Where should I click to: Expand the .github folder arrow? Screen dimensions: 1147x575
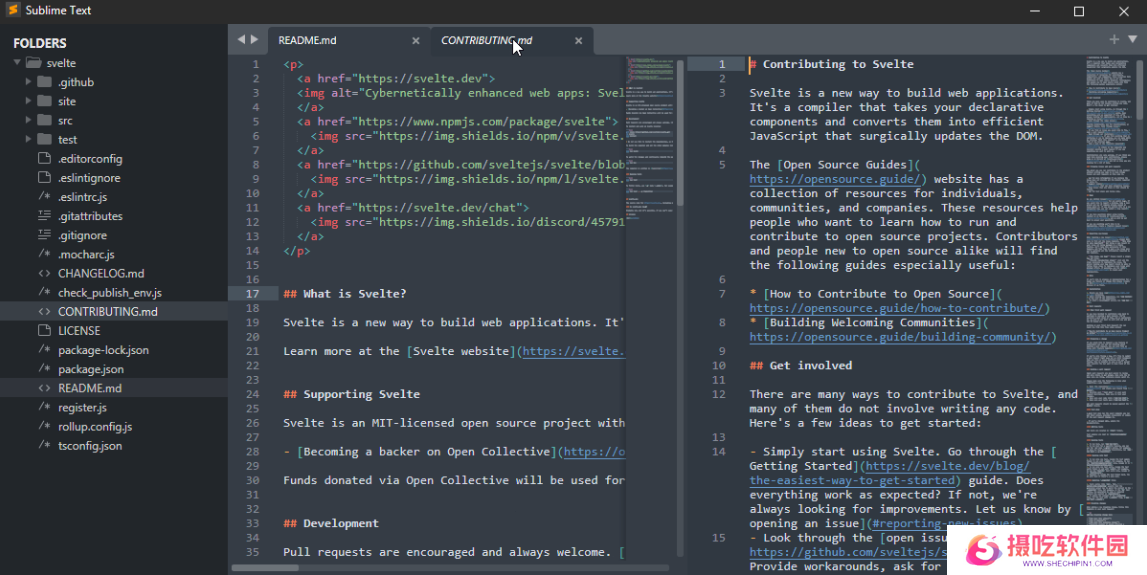[x=29, y=82]
